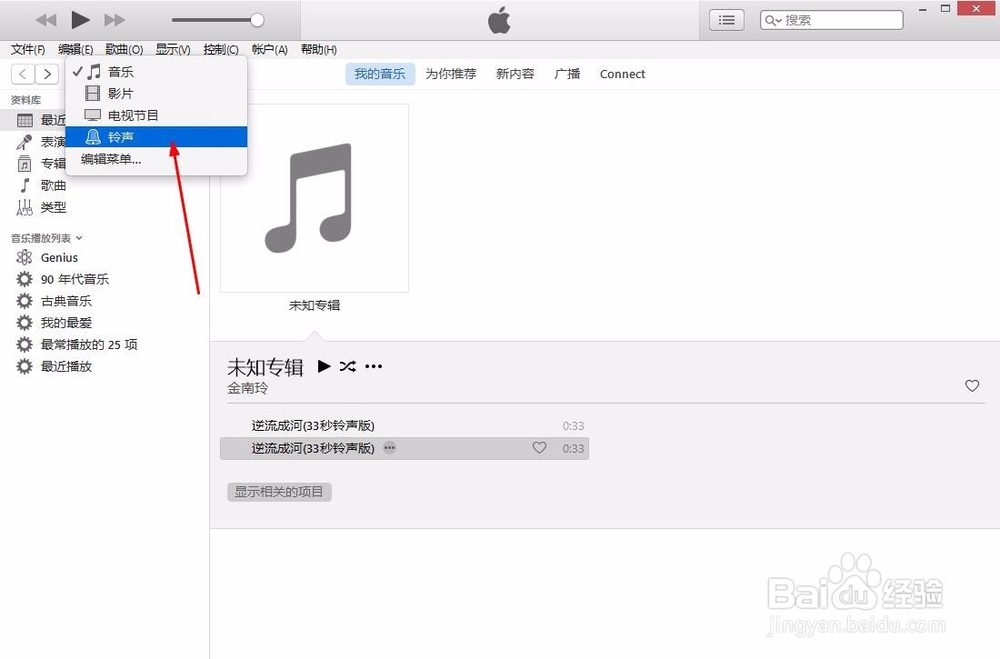1000x659 pixels.
Task: Heart the highlighted 逆流成河 track
Action: tap(539, 448)
